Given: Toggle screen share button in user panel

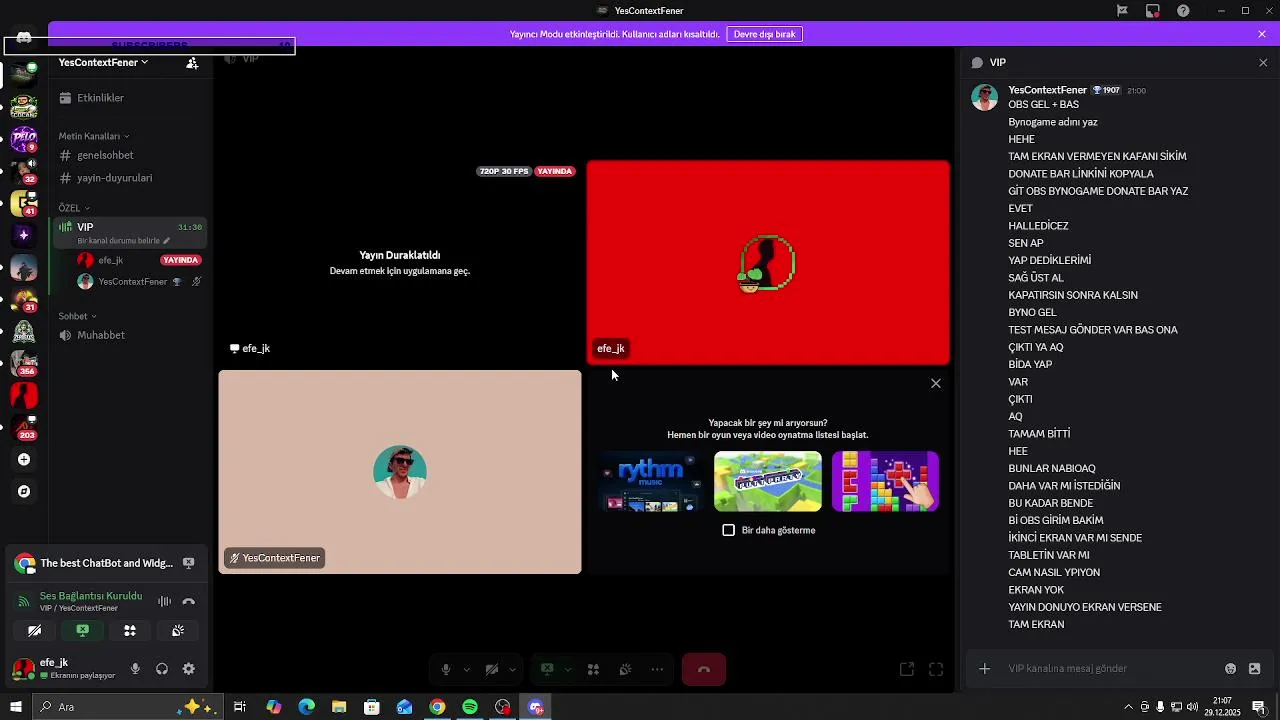Looking at the screenshot, I should click(82, 631).
